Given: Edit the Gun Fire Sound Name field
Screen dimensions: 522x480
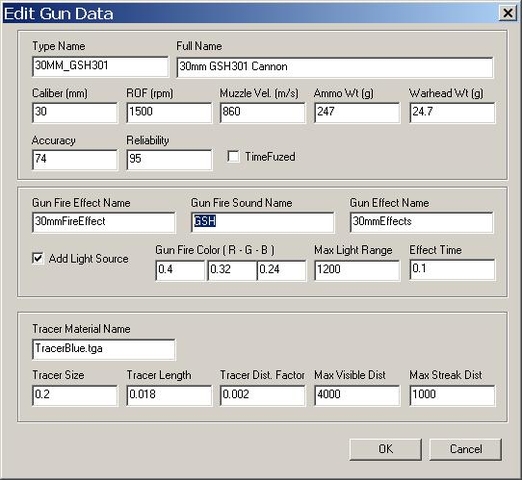Looking at the screenshot, I should click(262, 222).
